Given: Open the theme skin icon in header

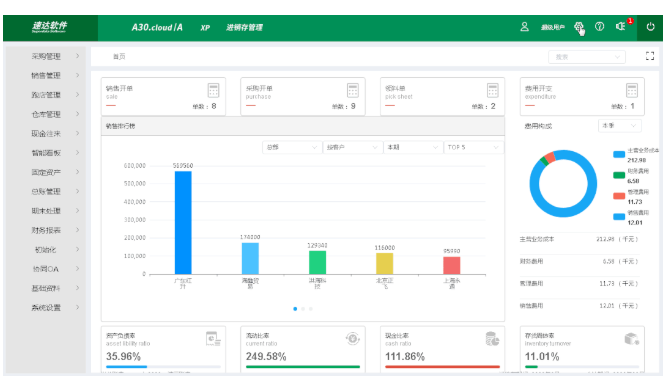Looking at the screenshot, I should (578, 27).
